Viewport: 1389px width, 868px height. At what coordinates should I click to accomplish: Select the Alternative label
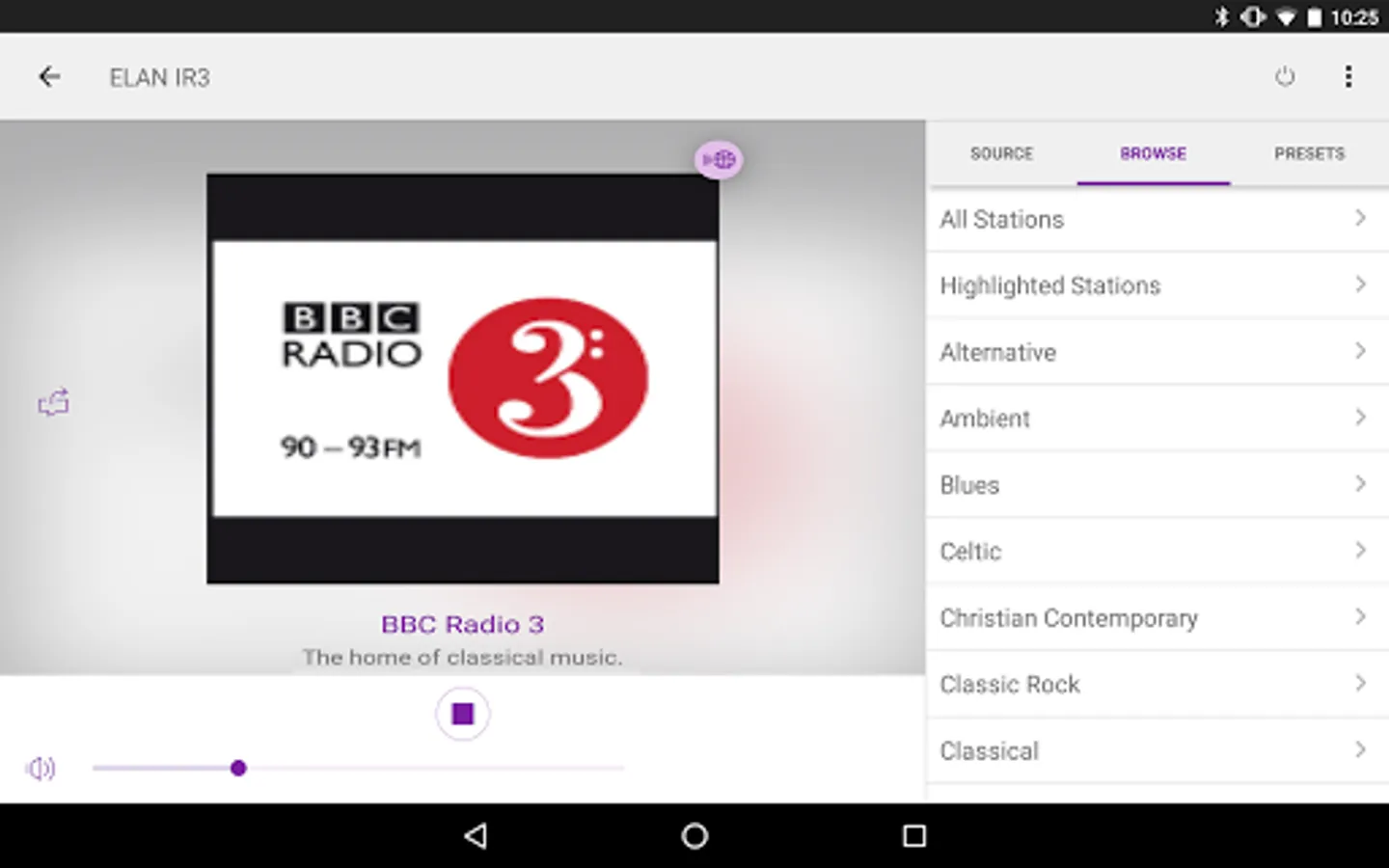tap(998, 353)
